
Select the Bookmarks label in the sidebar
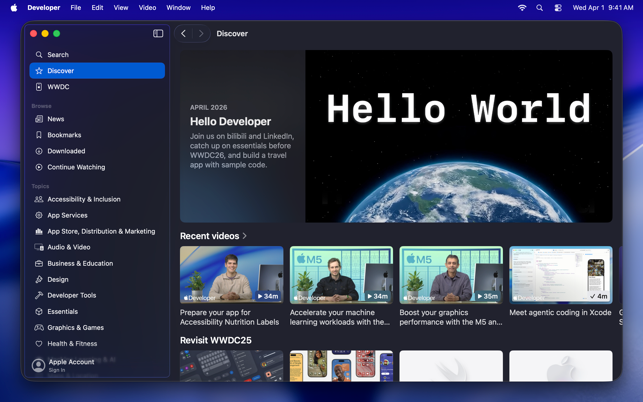[x=64, y=135]
